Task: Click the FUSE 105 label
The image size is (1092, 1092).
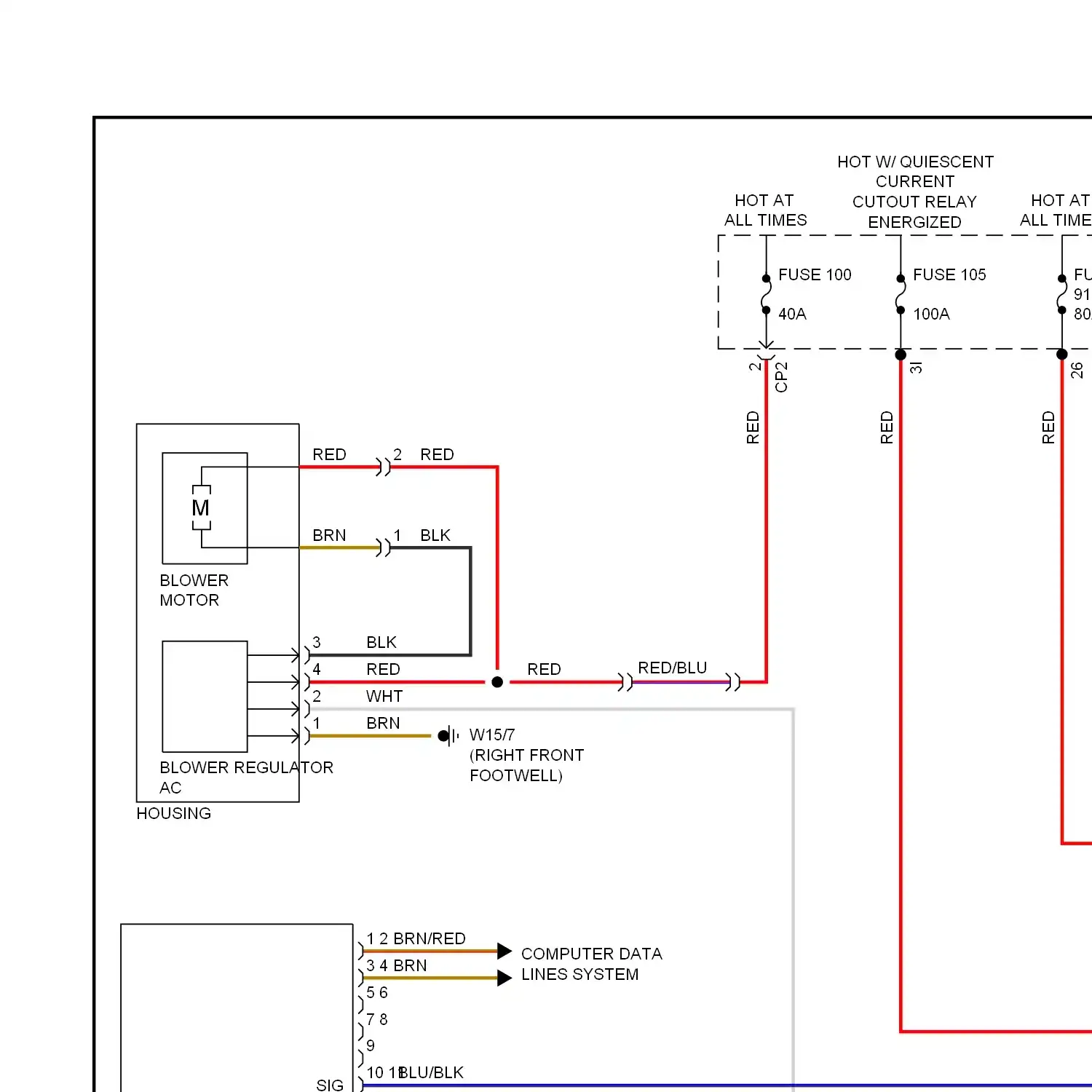Action: coord(949,274)
